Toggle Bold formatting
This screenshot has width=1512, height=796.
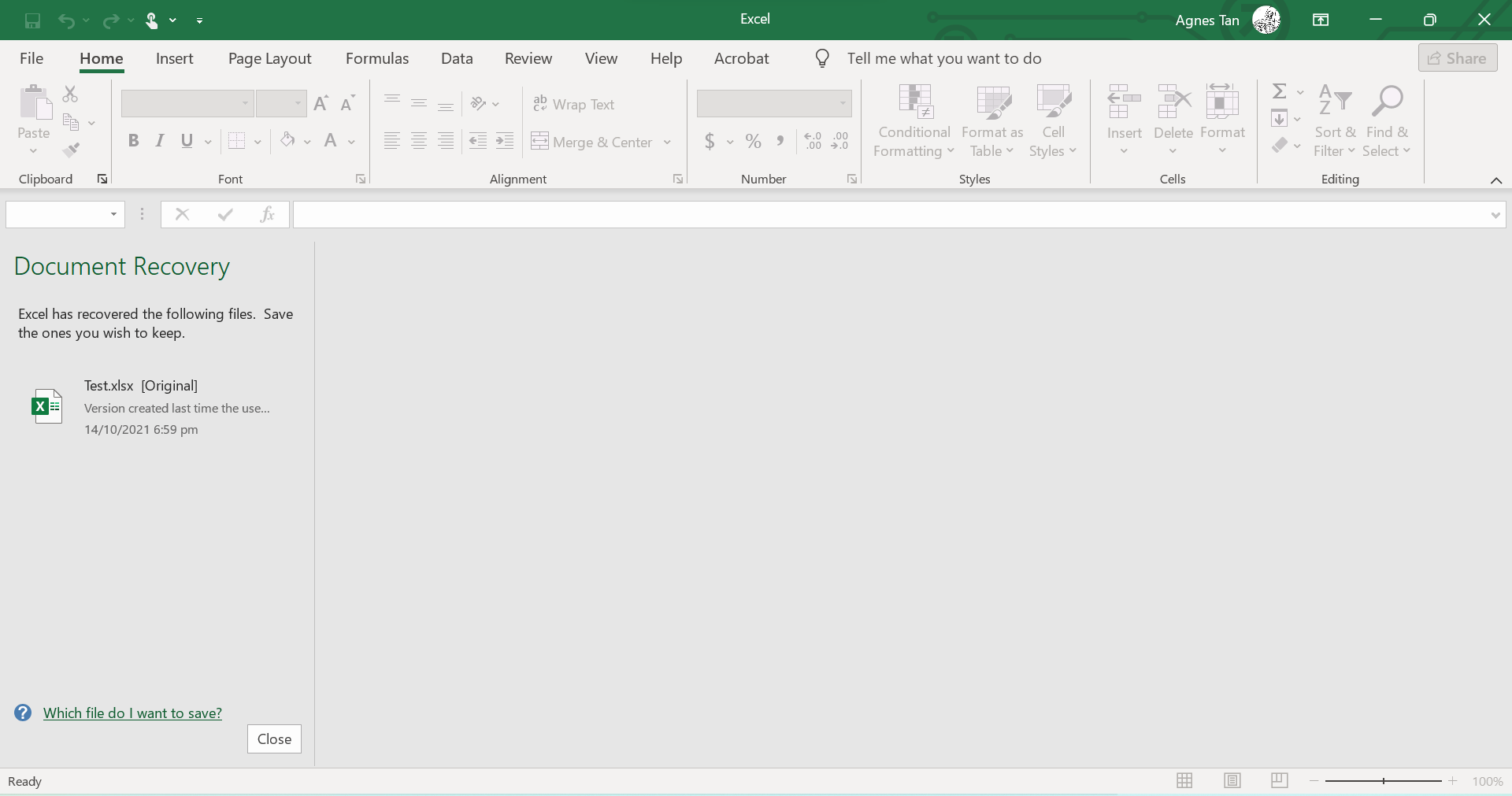click(133, 141)
